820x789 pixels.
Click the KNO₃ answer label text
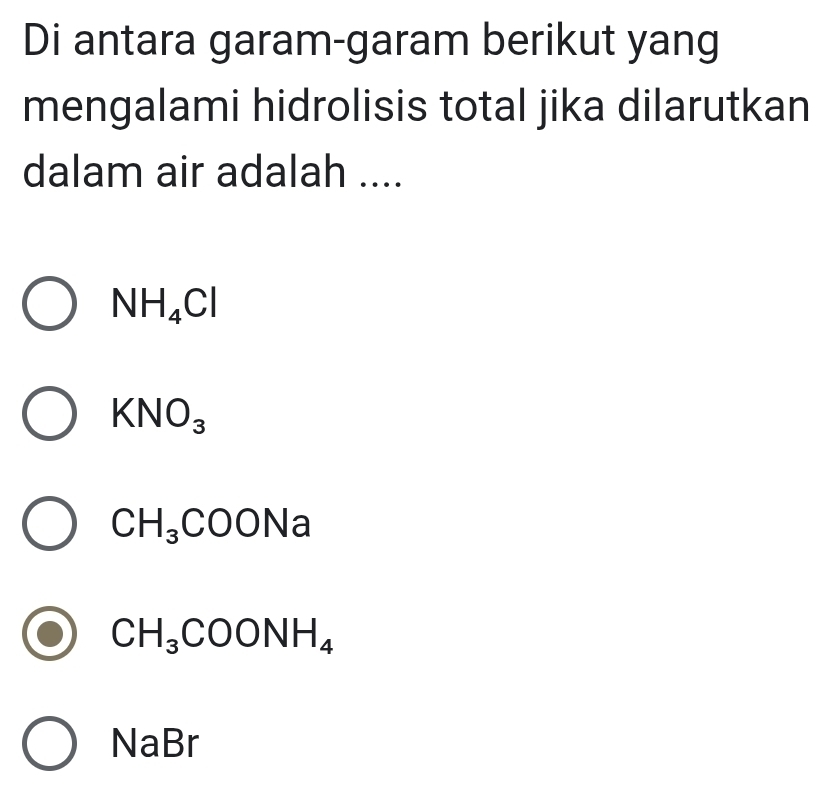(161, 415)
